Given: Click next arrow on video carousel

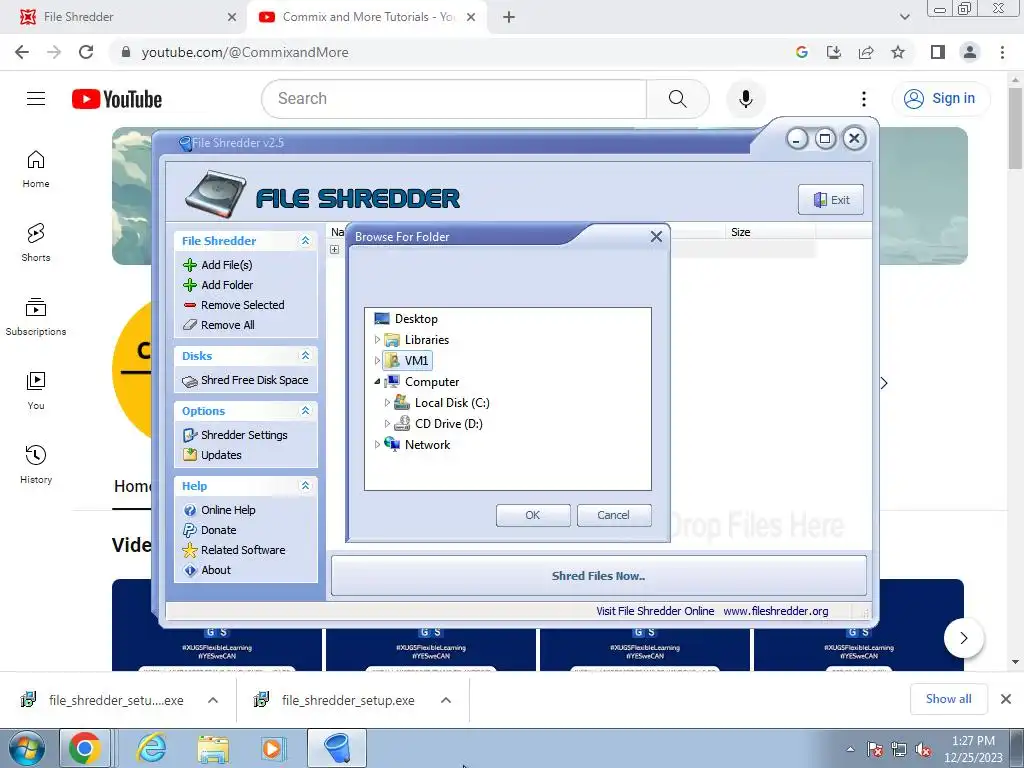Looking at the screenshot, I should pos(964,638).
